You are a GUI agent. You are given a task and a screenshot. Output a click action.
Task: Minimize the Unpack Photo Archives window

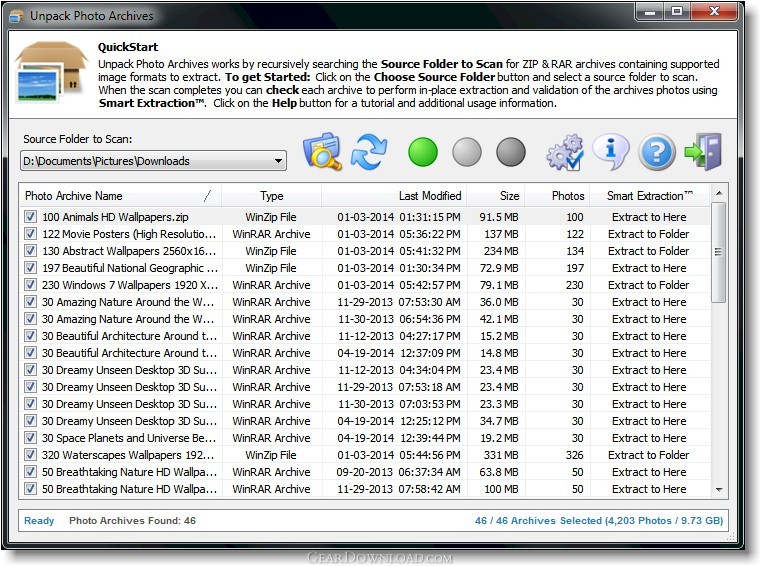[x=651, y=12]
